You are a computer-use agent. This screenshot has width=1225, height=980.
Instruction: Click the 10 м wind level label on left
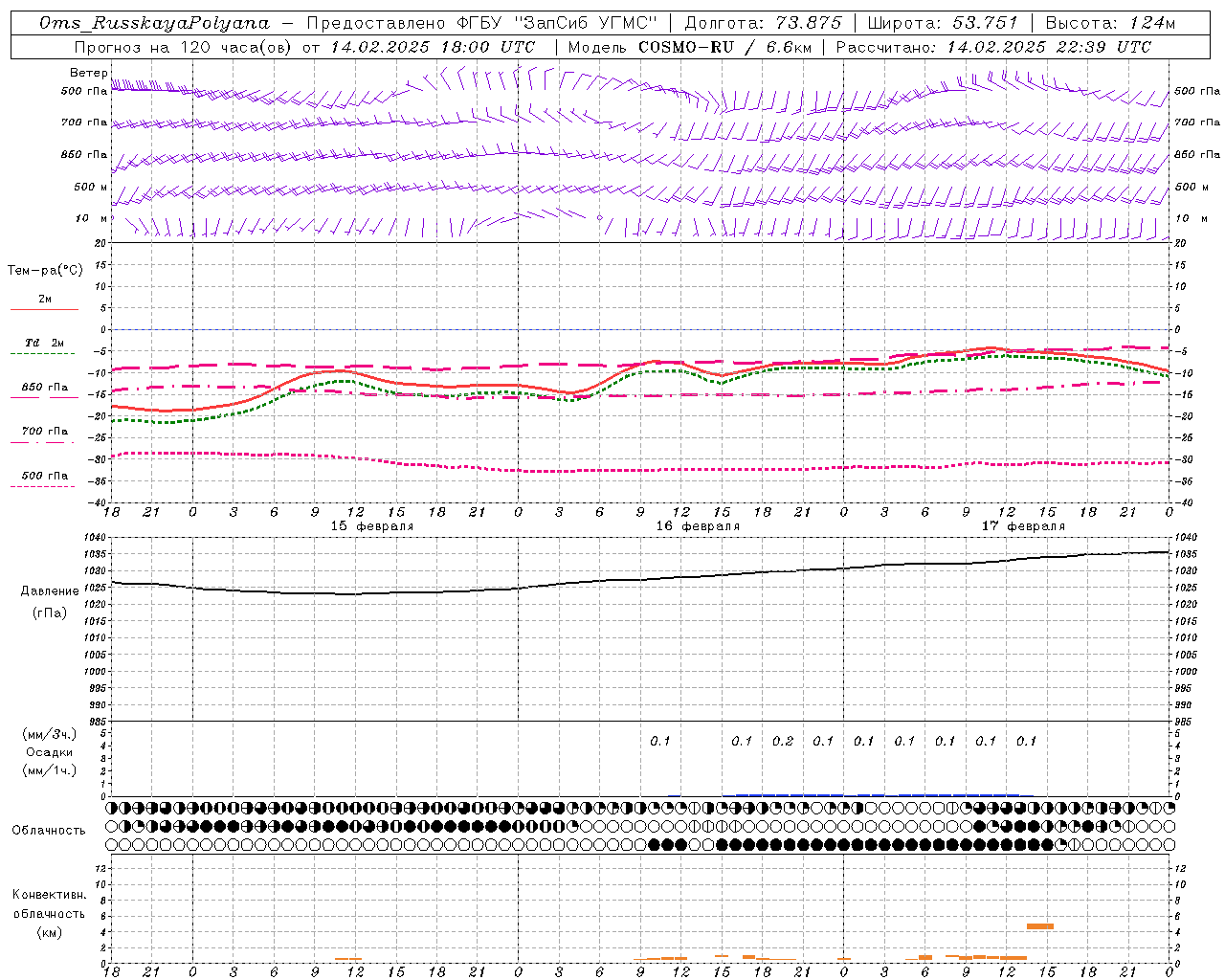[90, 218]
